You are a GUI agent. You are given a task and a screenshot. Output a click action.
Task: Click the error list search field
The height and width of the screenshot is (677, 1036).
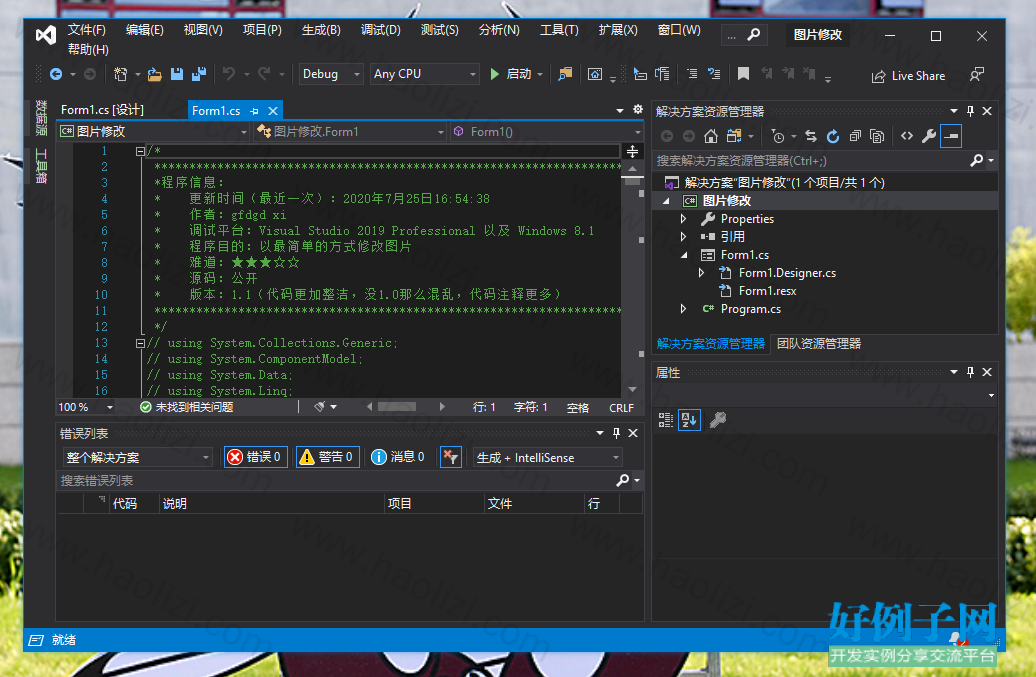pos(337,480)
